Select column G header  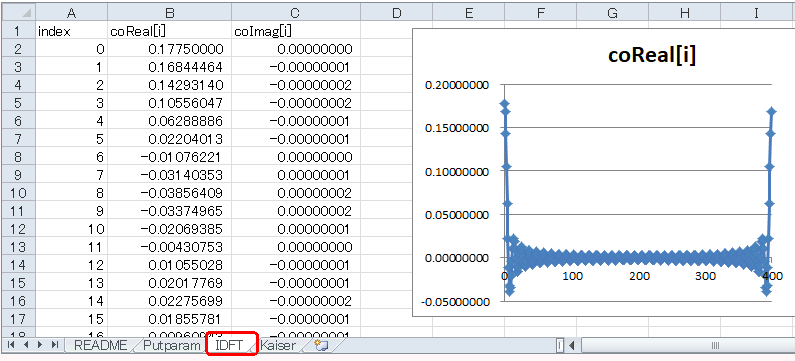pyautogui.click(x=612, y=12)
